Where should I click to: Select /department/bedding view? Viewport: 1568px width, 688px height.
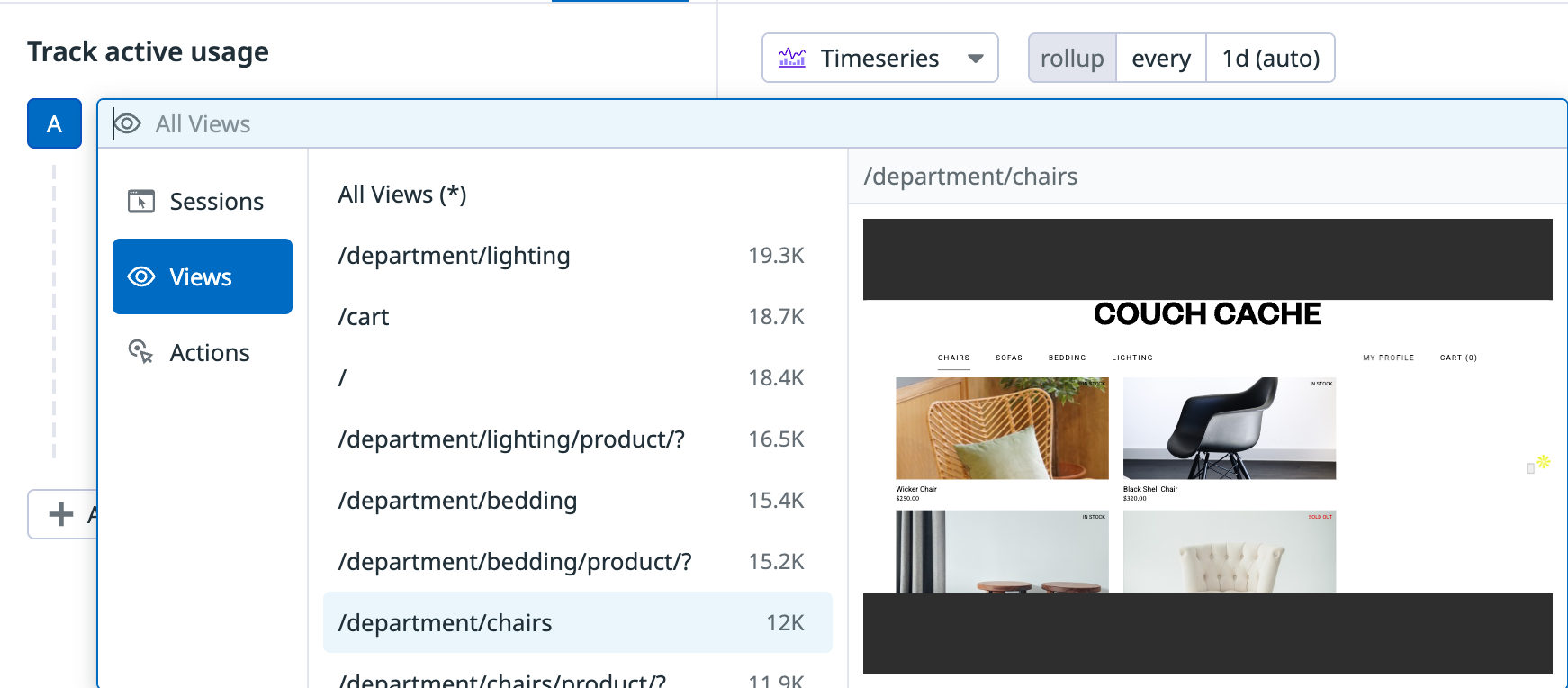click(577, 500)
